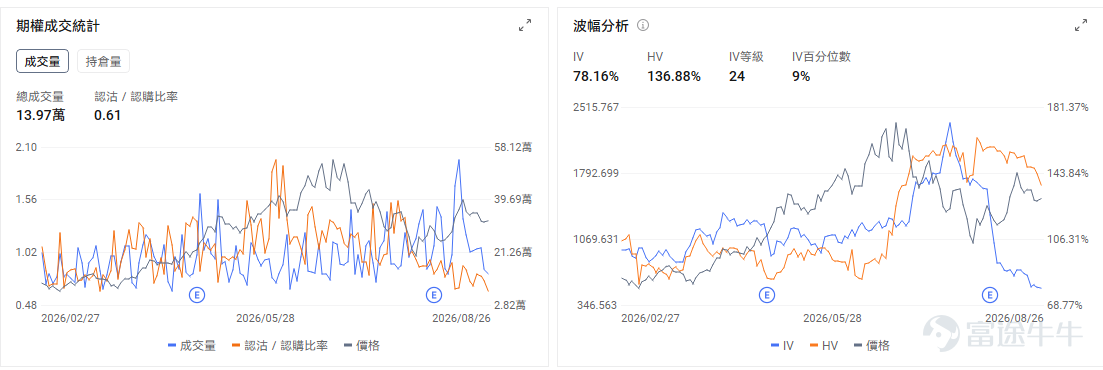Click the 58.12萬 axis label

[x=514, y=147]
